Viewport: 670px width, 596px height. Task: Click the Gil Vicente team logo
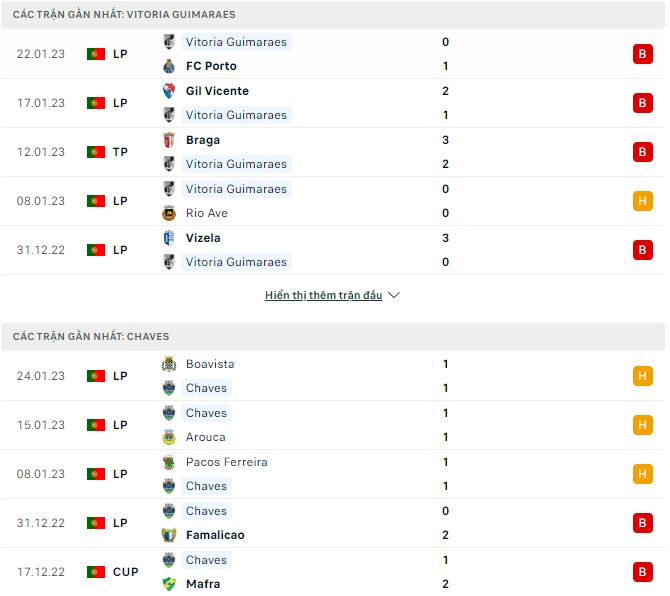169,91
